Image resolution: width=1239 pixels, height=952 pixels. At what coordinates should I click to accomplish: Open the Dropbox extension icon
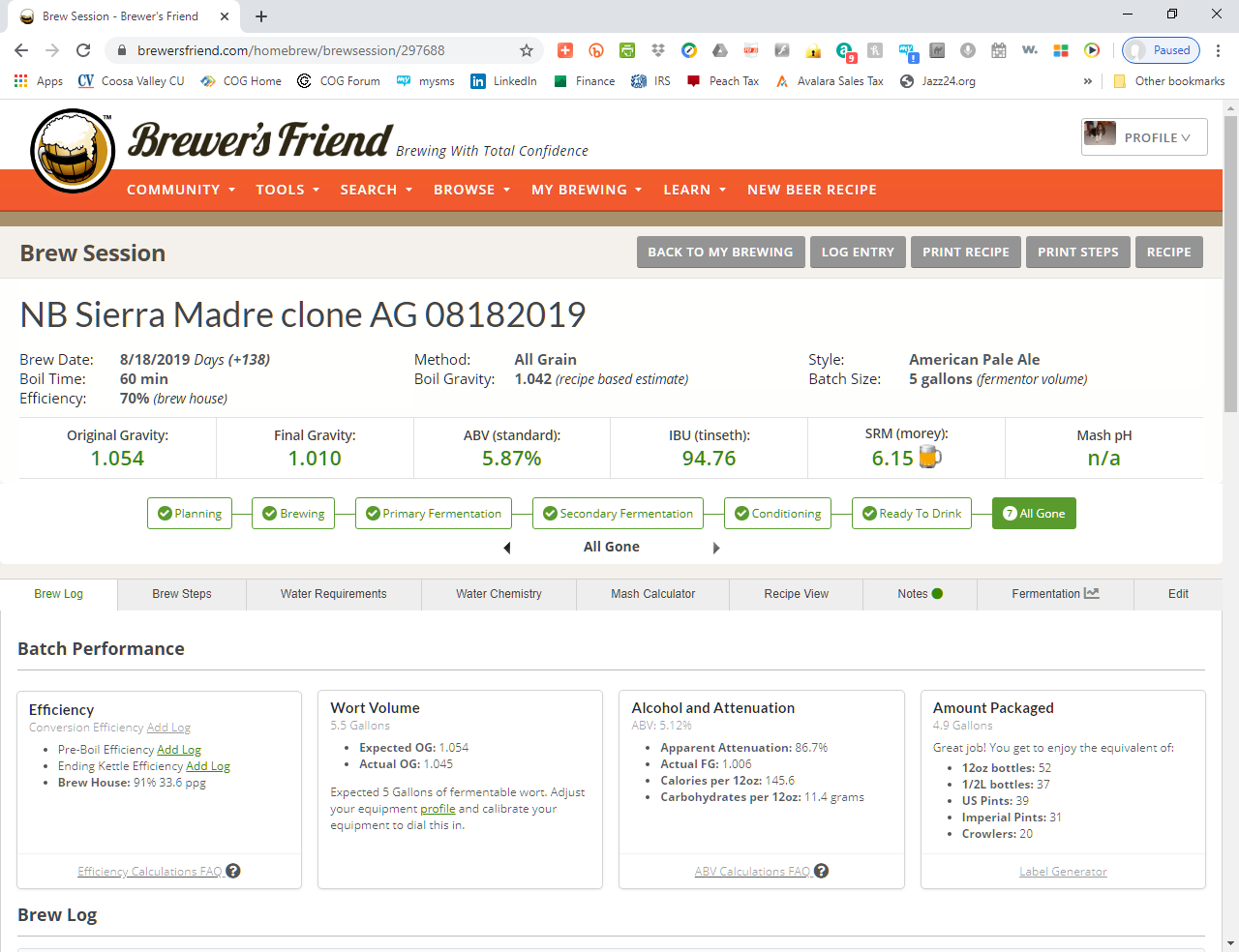coord(658,50)
